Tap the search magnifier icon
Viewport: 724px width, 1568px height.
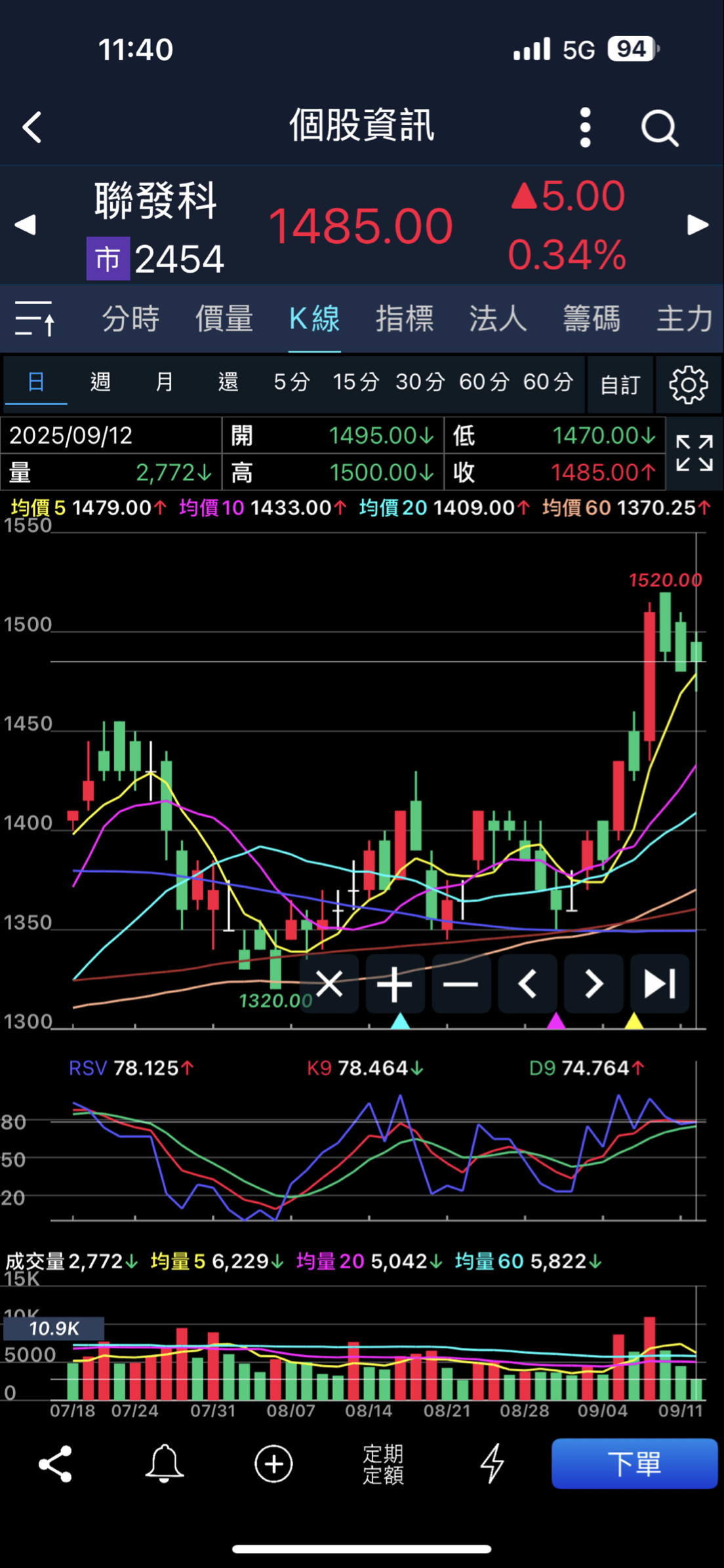tap(659, 127)
